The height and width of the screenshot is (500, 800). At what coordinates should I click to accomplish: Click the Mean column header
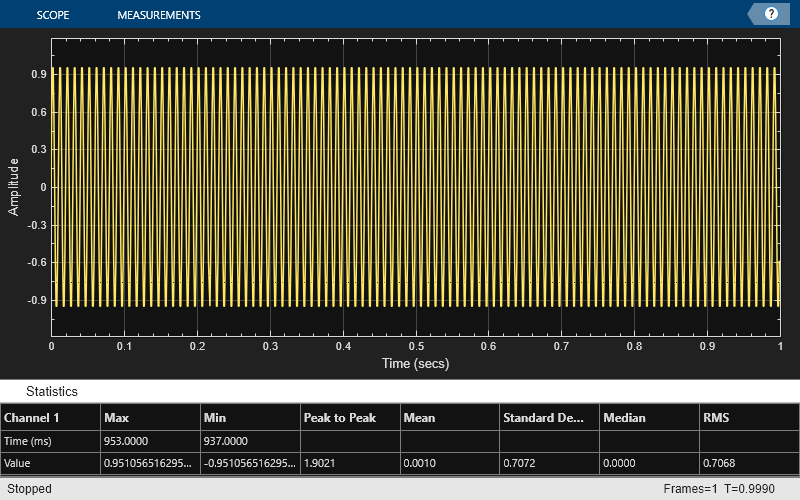click(420, 417)
